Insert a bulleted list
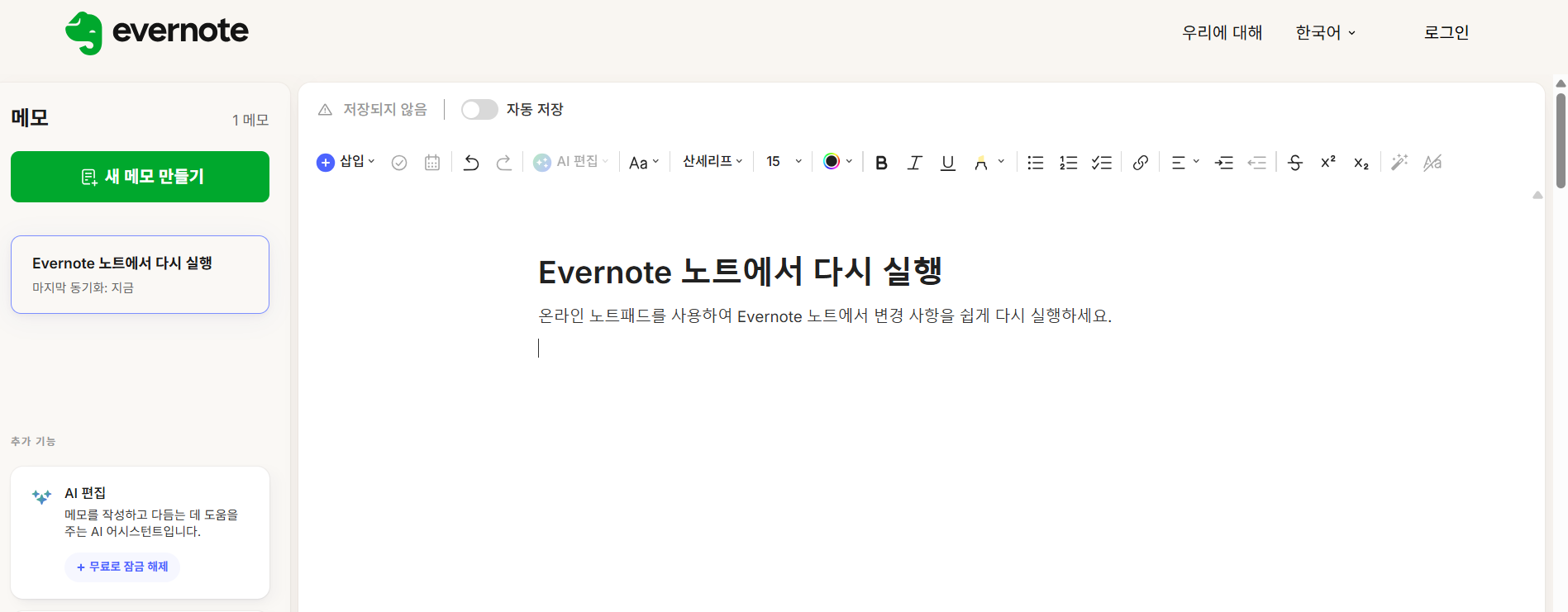The width and height of the screenshot is (1568, 612). click(x=1036, y=163)
